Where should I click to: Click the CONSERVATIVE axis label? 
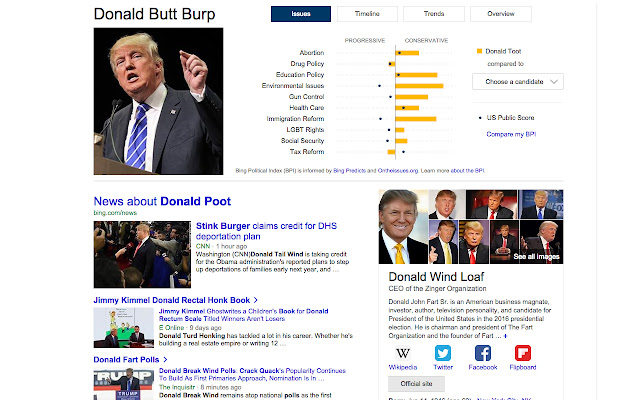pyautogui.click(x=426, y=40)
